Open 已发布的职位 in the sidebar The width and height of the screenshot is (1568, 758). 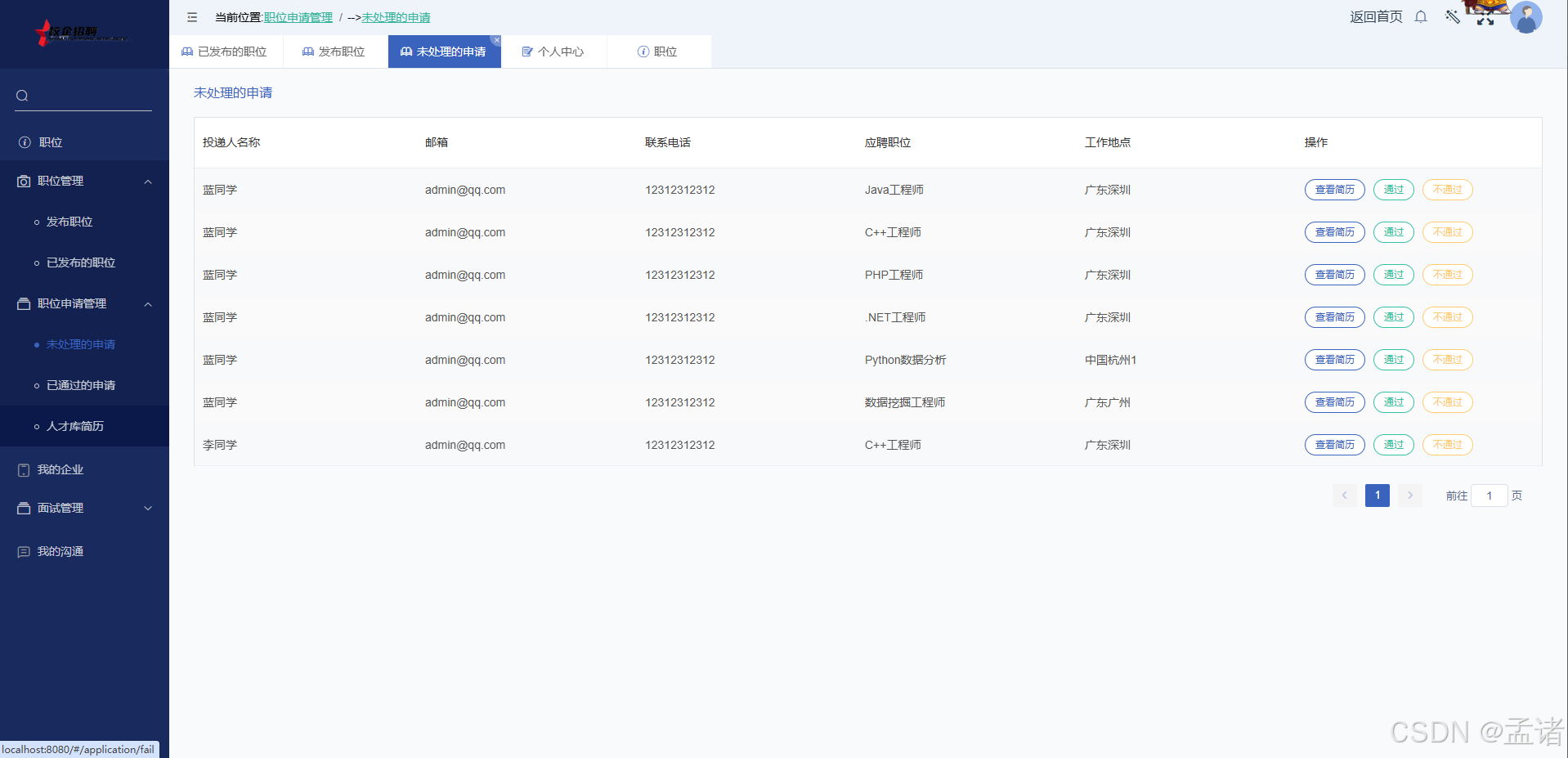[x=84, y=262]
